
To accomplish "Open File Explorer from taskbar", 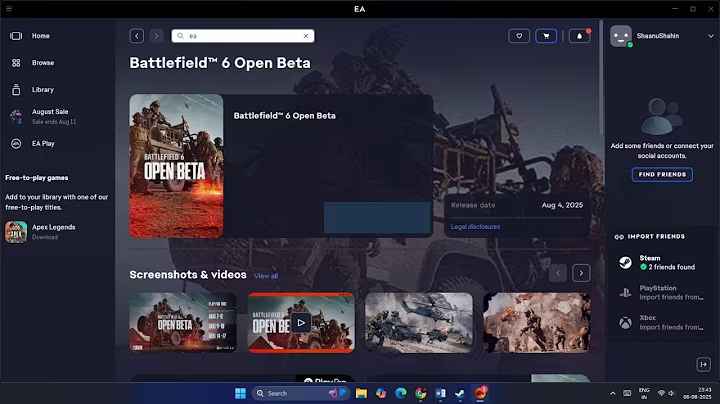I will tap(361, 393).
